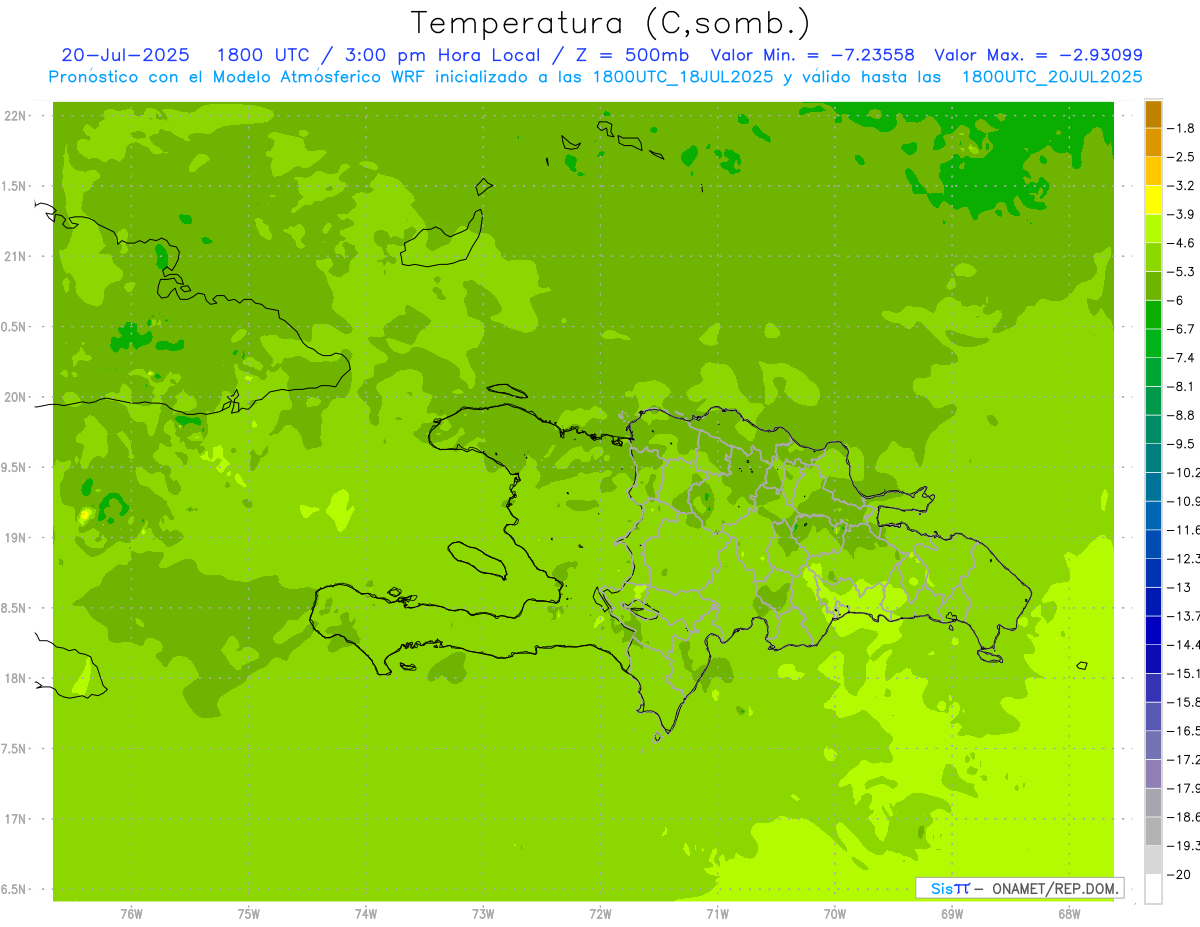The image size is (1200, 927).
Task: Click the -20 value label on colorbar
Action: pyautogui.click(x=1182, y=875)
